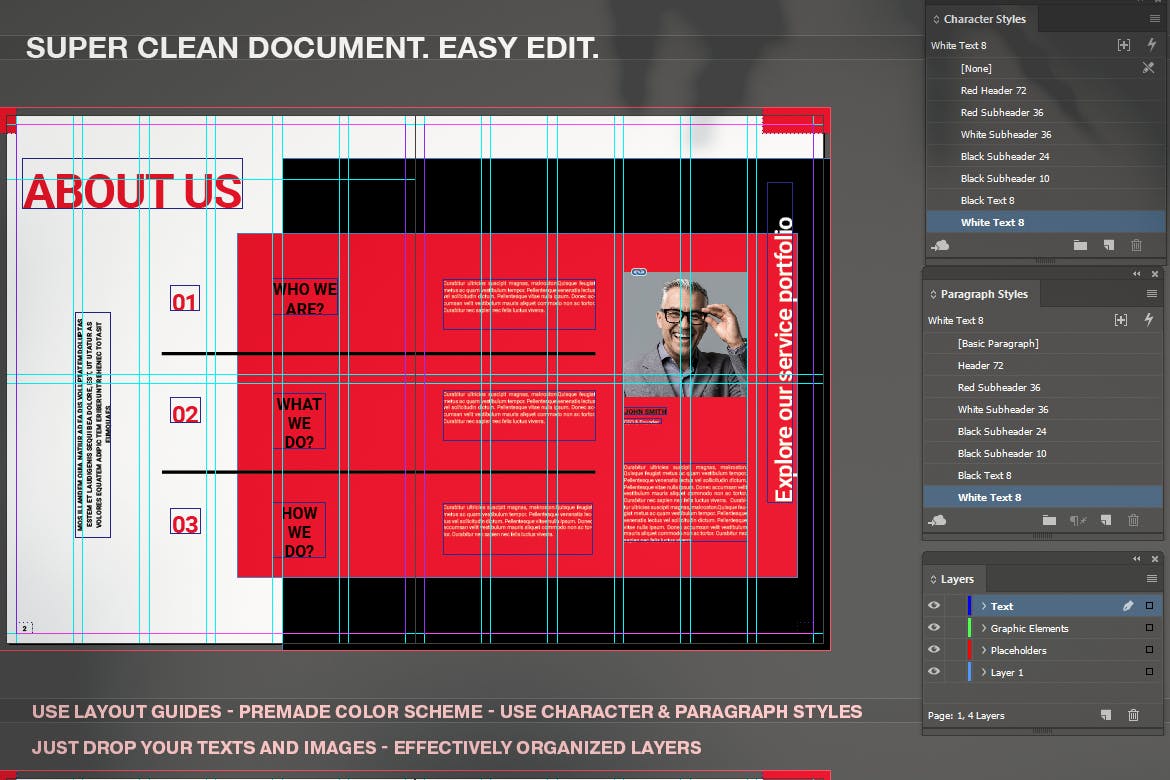Create a new layer in Layers panel
This screenshot has width=1170, height=780.
[1105, 715]
